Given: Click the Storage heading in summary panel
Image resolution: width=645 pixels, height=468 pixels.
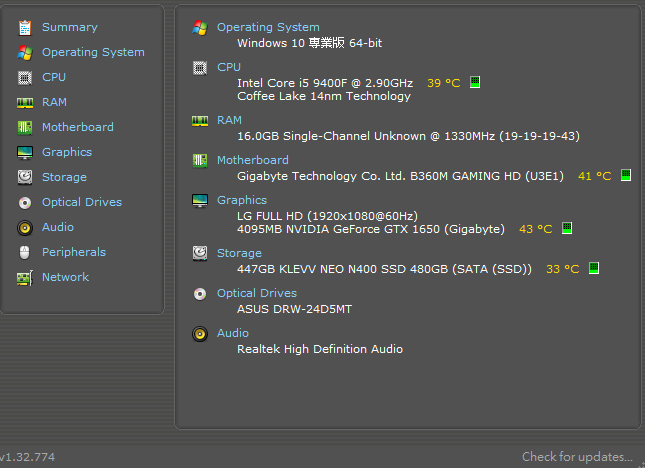Looking at the screenshot, I should pos(239,253).
